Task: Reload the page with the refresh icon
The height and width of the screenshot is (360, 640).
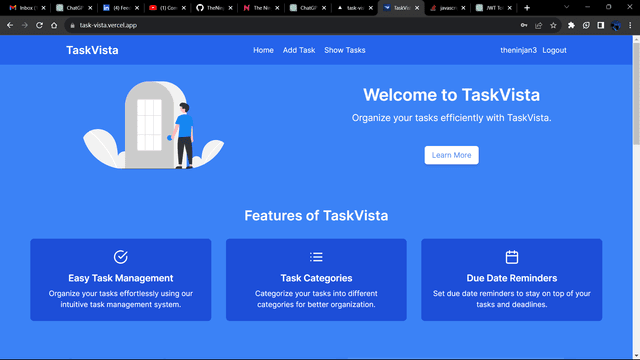Action: (39, 25)
